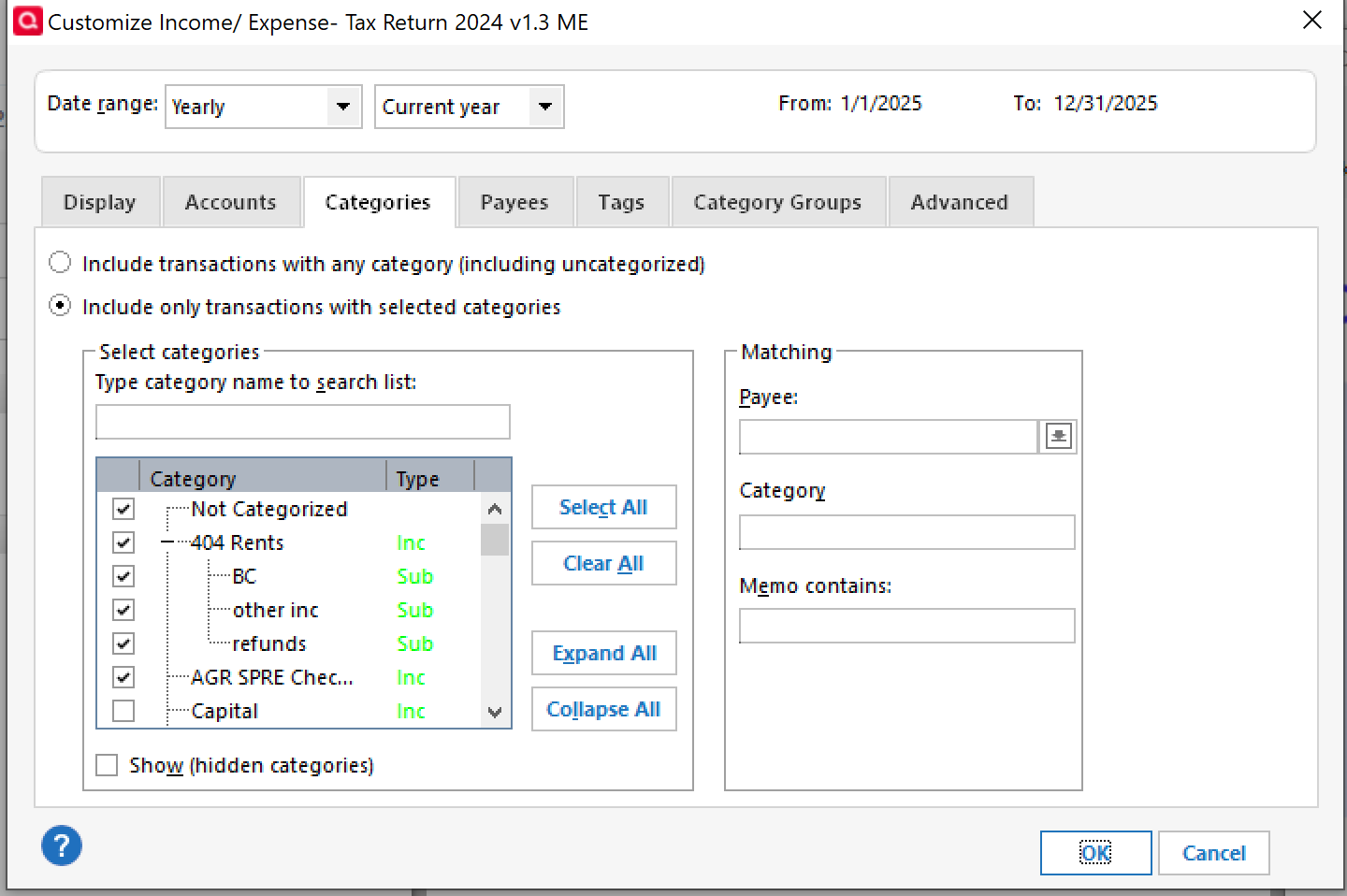Focus the category name search field
Image resolution: width=1347 pixels, height=896 pixels.
tap(303, 422)
